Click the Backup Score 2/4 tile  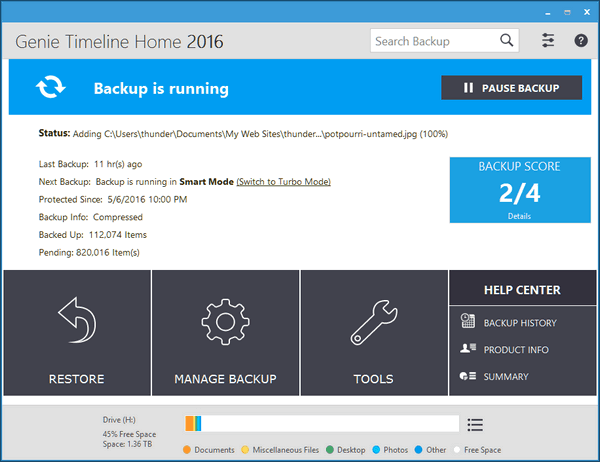(520, 190)
